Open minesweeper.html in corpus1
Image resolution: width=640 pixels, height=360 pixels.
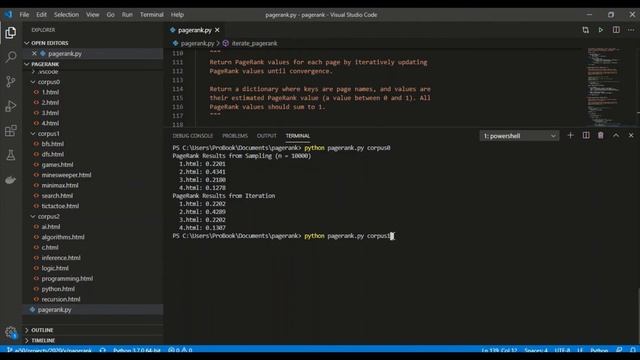(x=66, y=175)
